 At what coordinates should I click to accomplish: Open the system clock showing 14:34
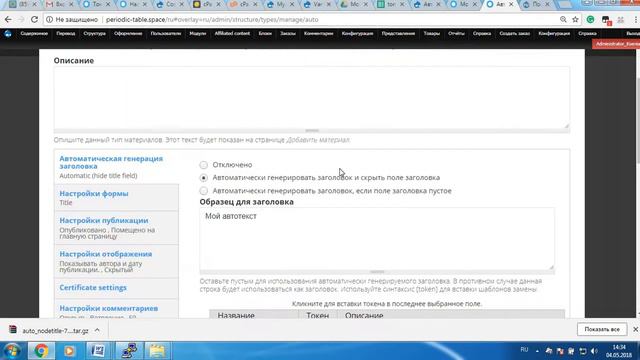pos(619,351)
